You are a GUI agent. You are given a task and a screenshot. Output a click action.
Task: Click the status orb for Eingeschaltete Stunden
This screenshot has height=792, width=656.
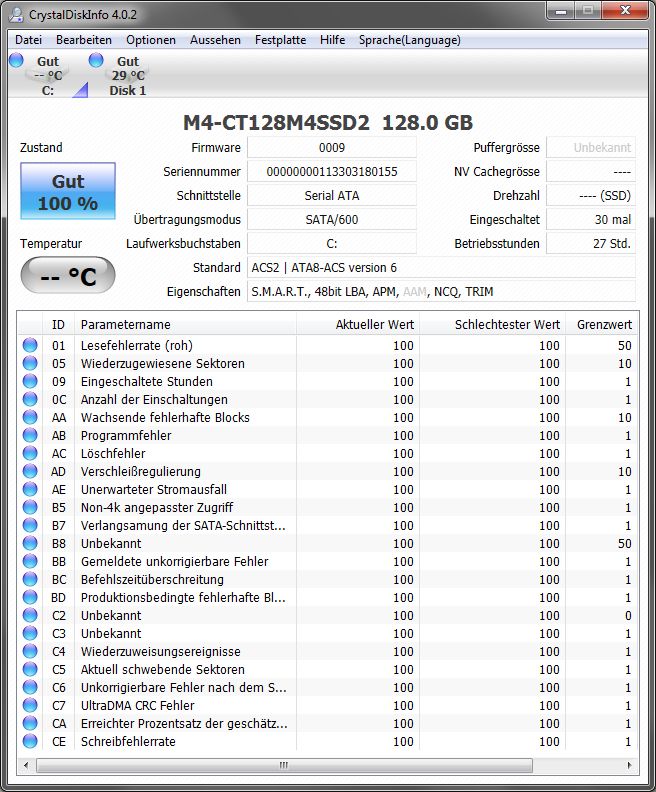[30, 381]
